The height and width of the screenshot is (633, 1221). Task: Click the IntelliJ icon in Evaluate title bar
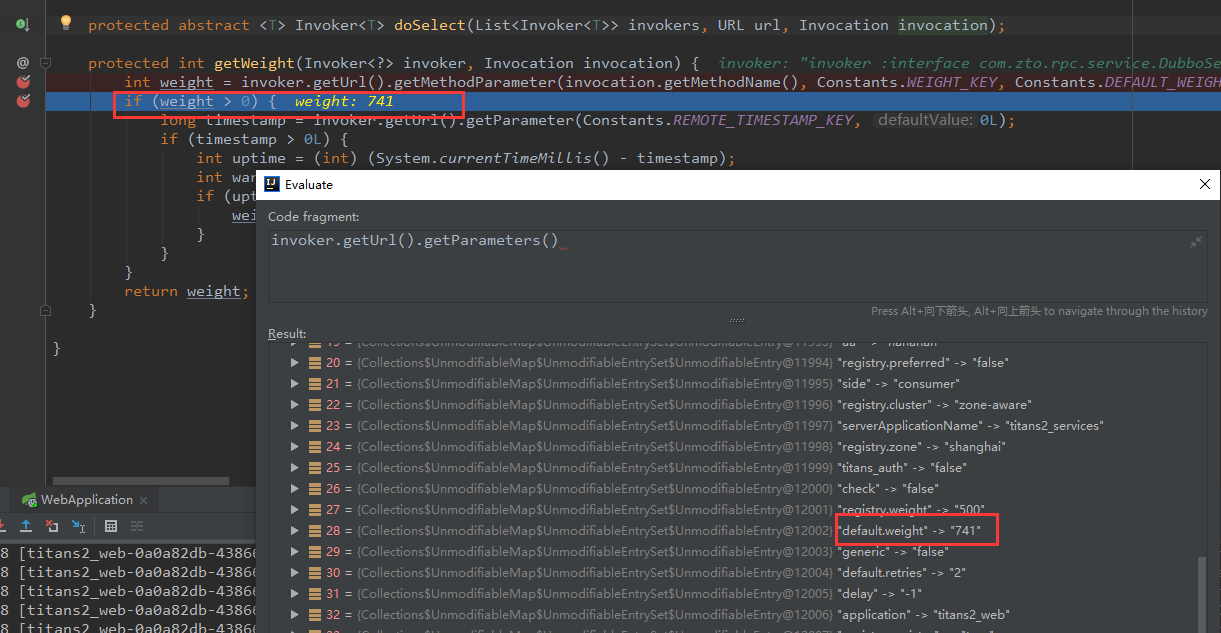pos(272,184)
